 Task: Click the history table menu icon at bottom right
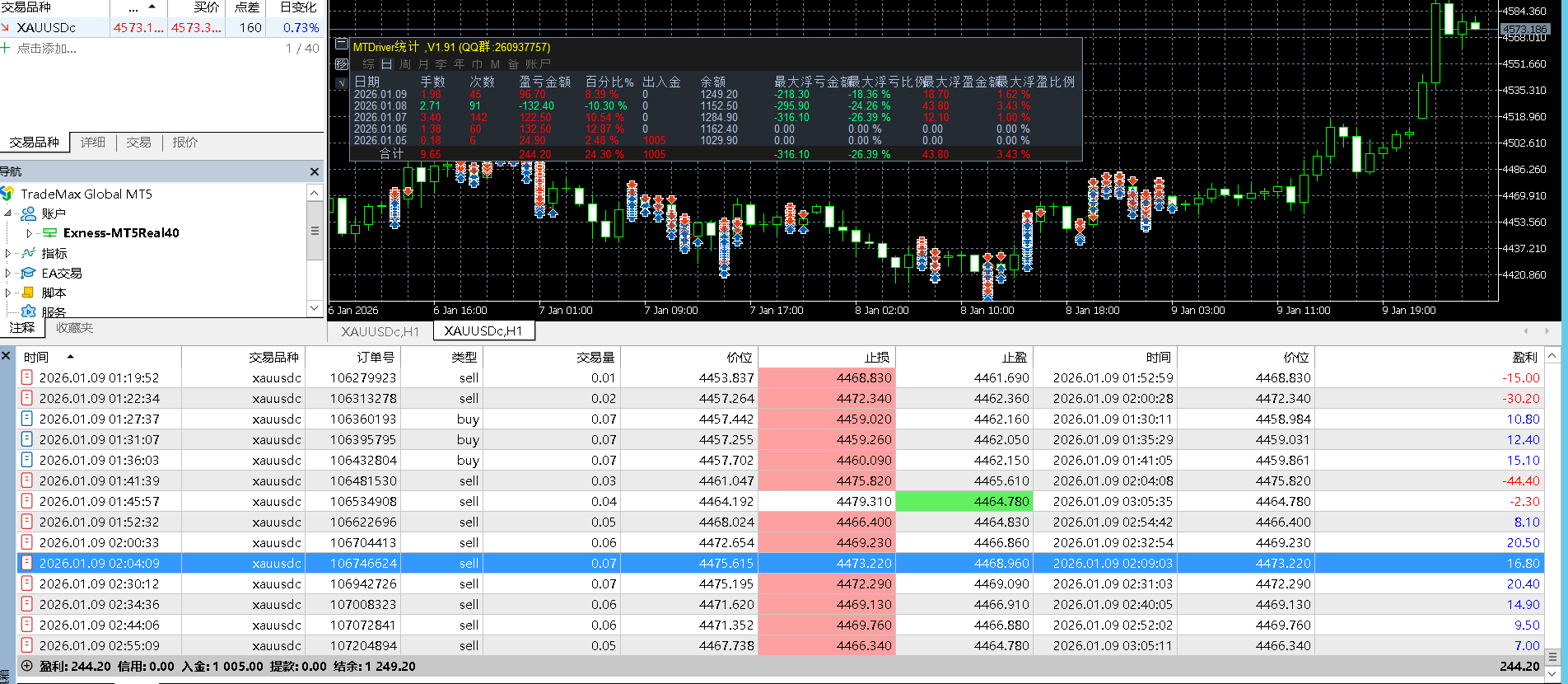1552,658
